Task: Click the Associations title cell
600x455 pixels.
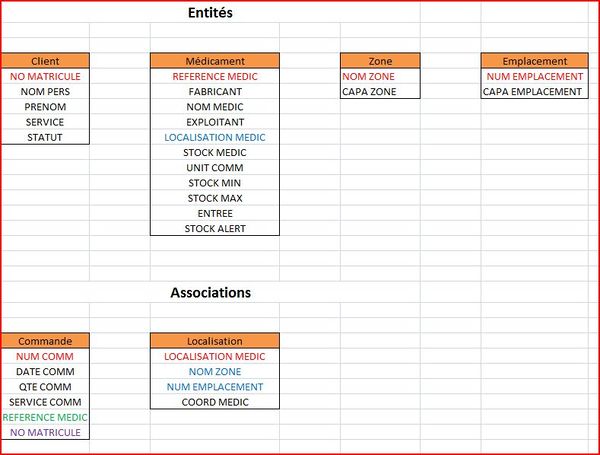Action: click(x=210, y=293)
